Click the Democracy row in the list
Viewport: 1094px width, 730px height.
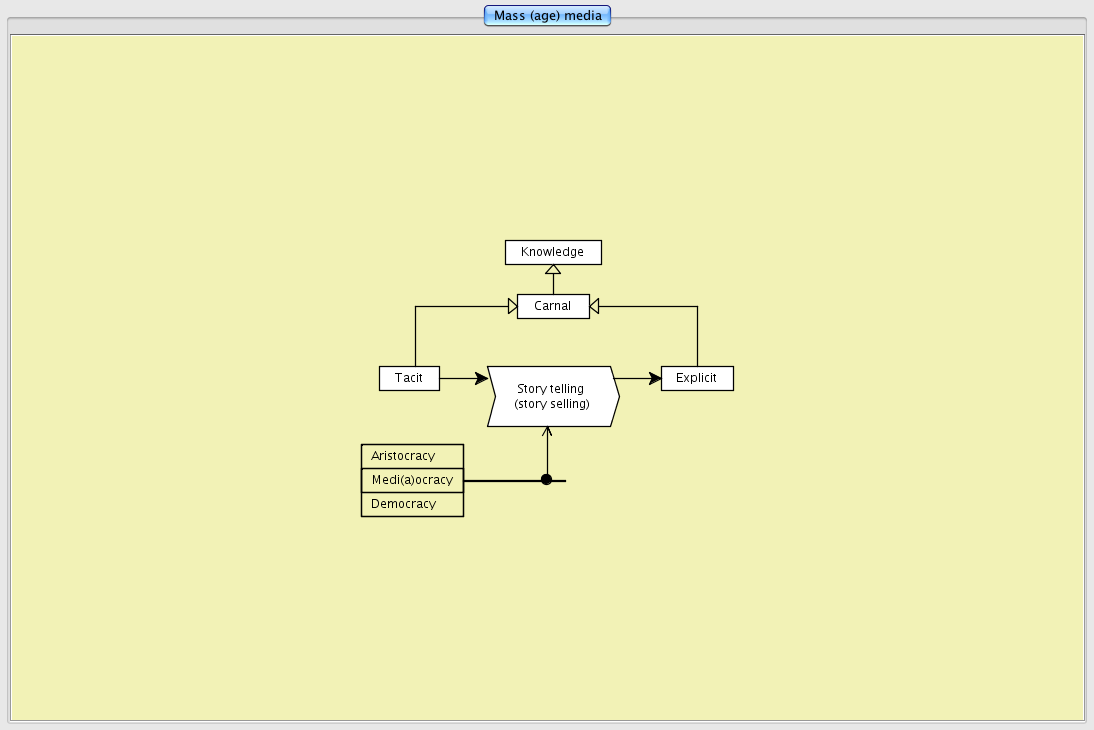[x=412, y=504]
